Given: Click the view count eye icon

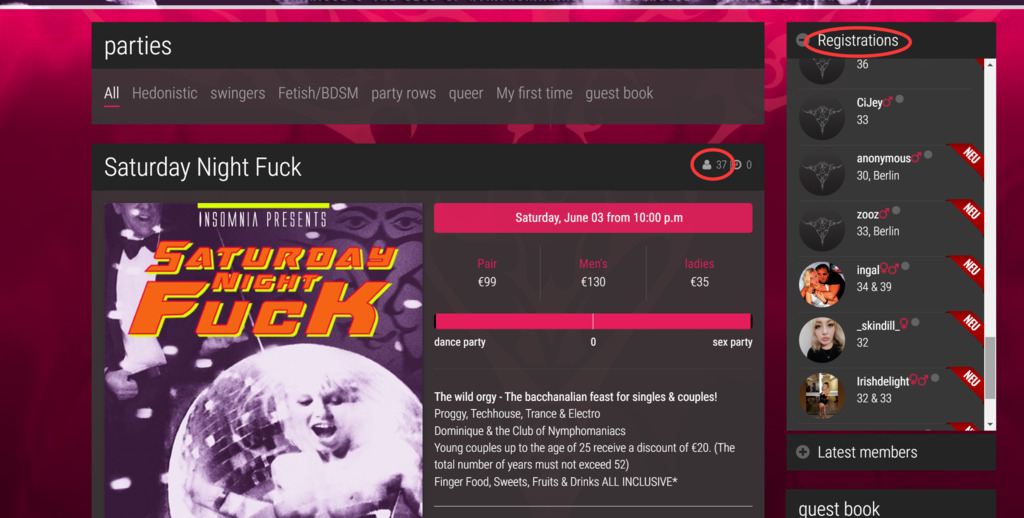Looking at the screenshot, I should [737, 165].
